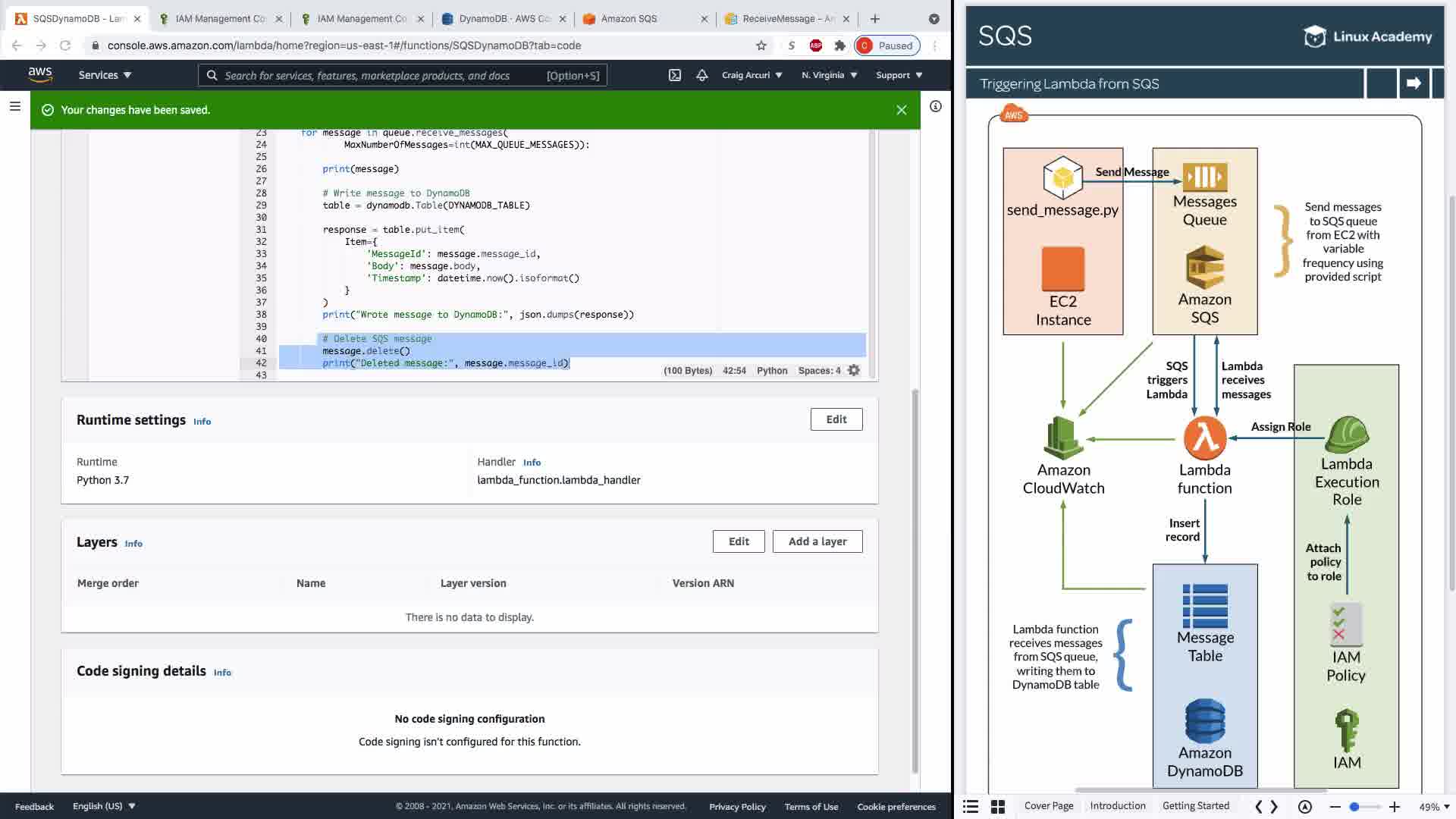Bookmark this page with the star icon
The width and height of the screenshot is (1456, 819).
761,45
